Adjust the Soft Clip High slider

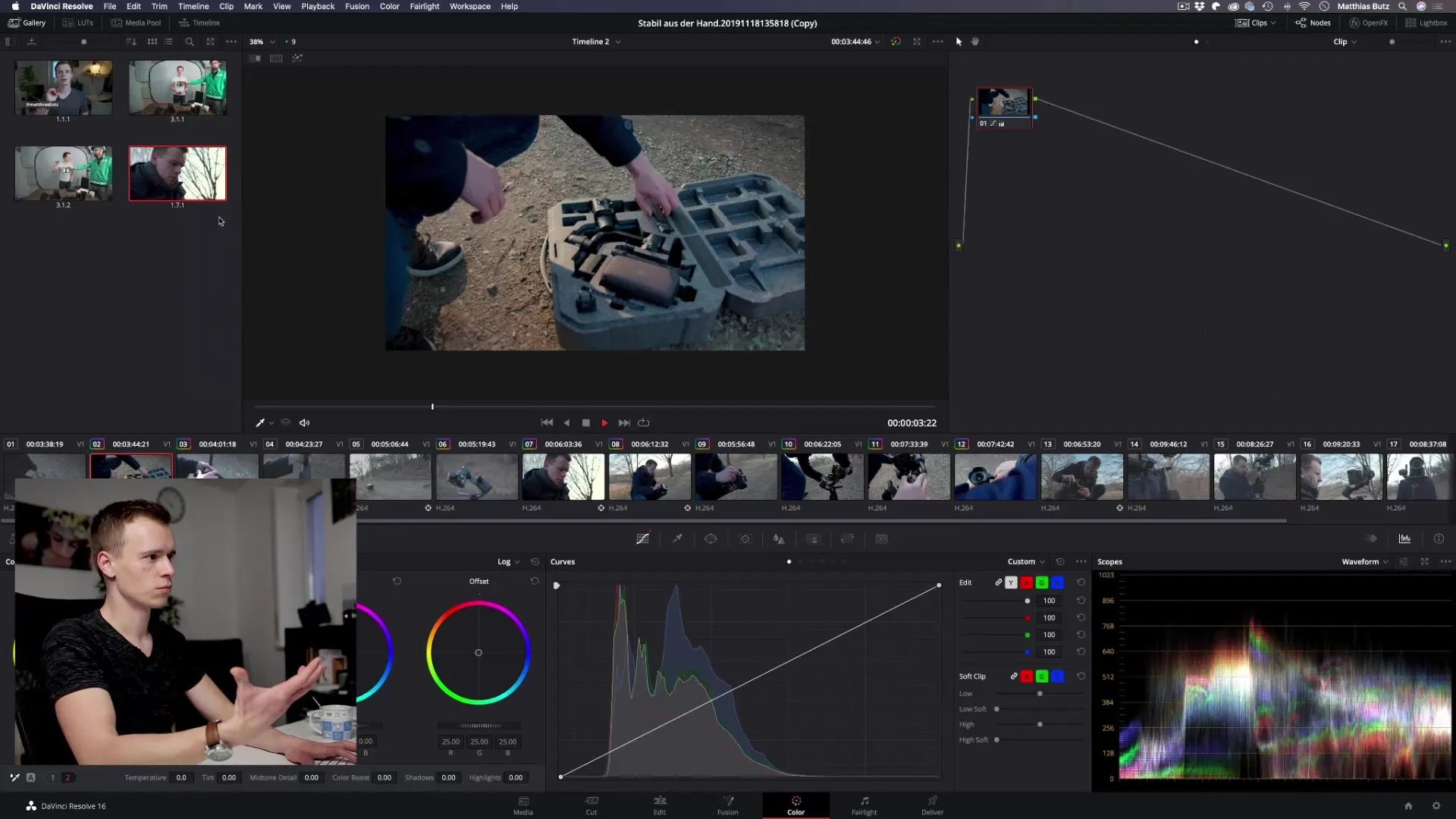point(1040,724)
